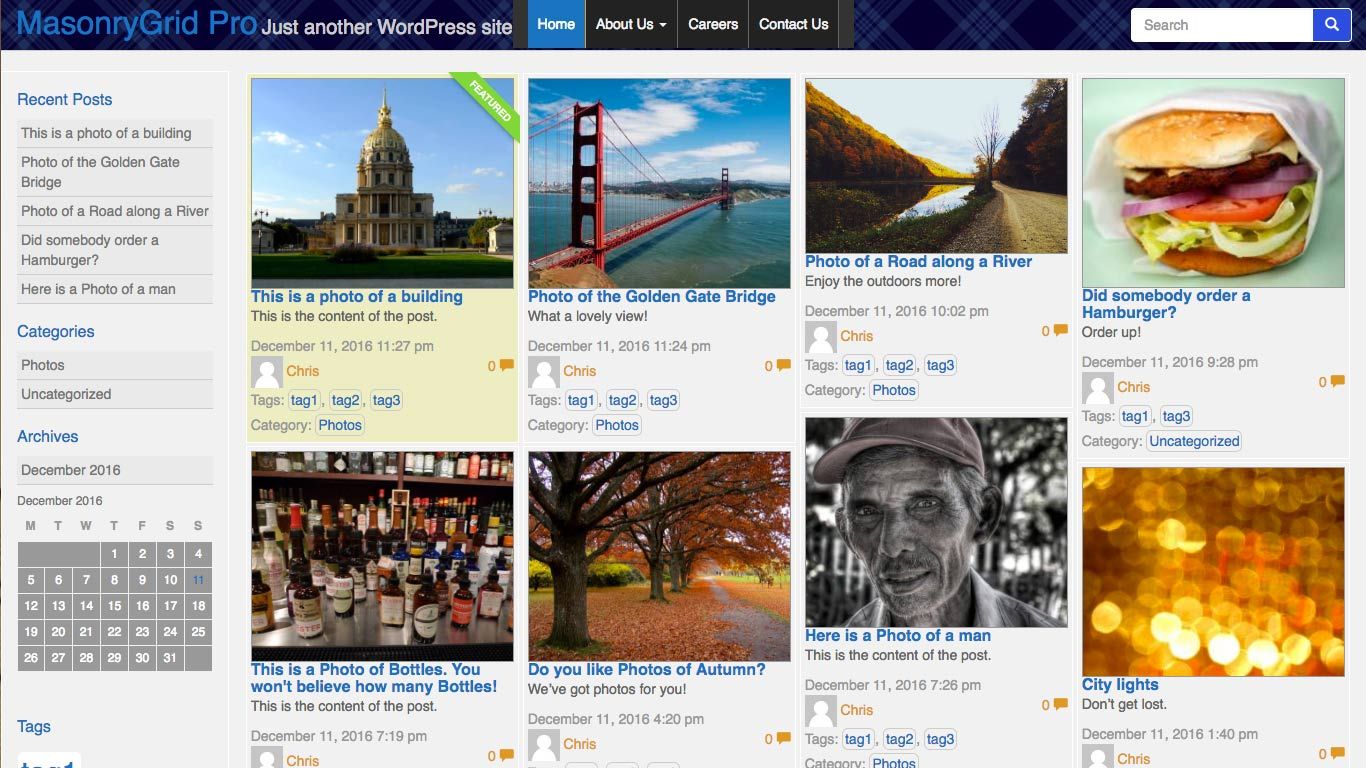Open the bottles photo thumbnail
1366x768 pixels.
point(382,556)
